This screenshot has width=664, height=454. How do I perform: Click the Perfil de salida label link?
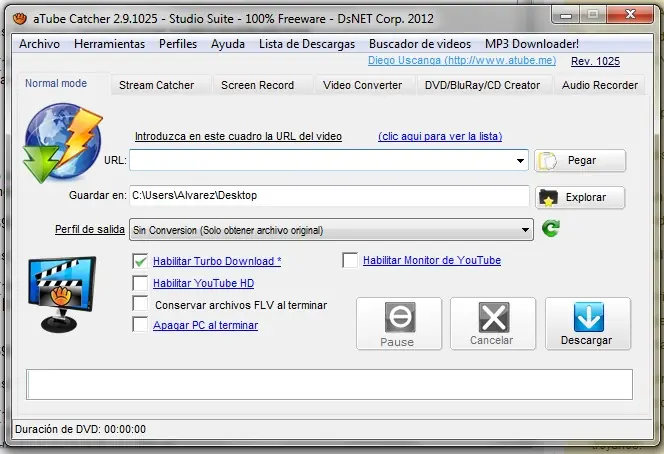click(90, 229)
